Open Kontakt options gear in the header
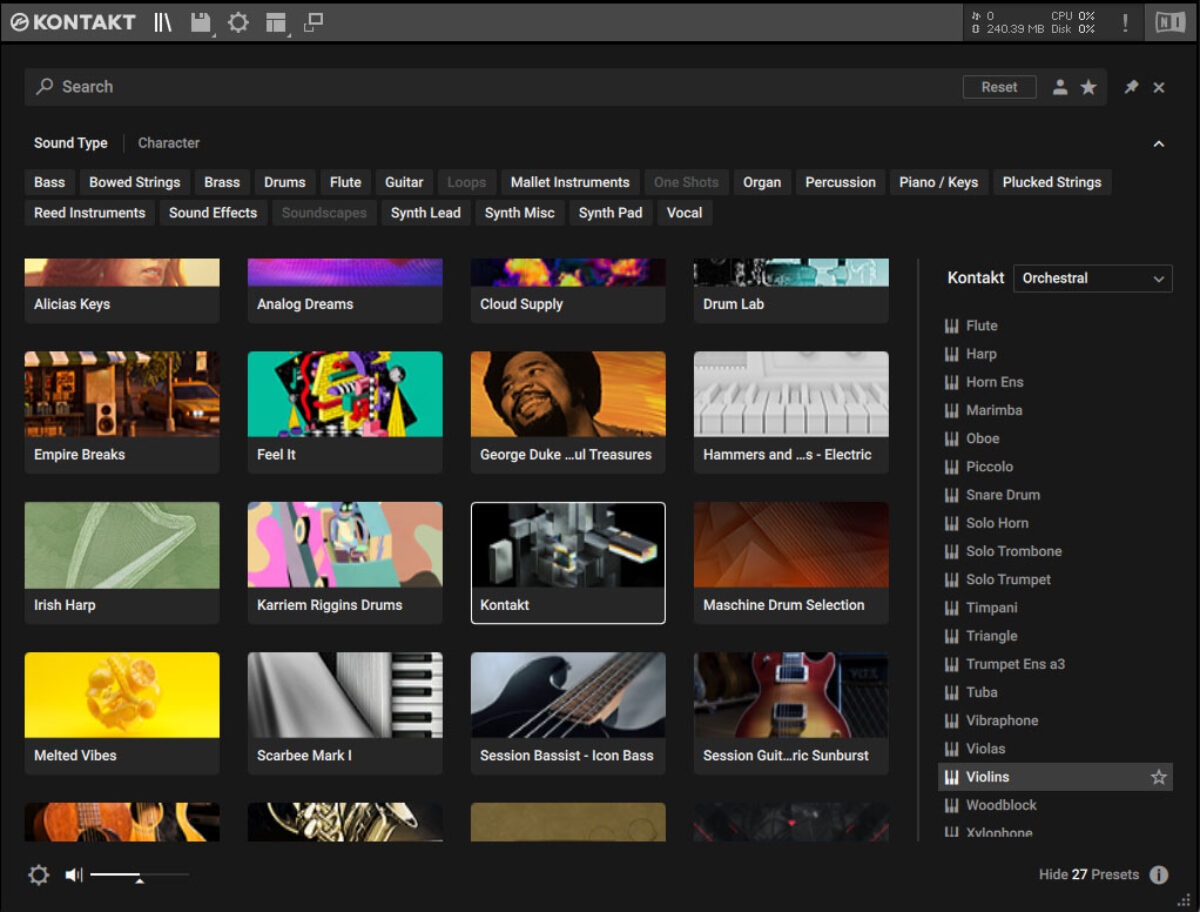This screenshot has height=912, width=1200. pos(238,22)
